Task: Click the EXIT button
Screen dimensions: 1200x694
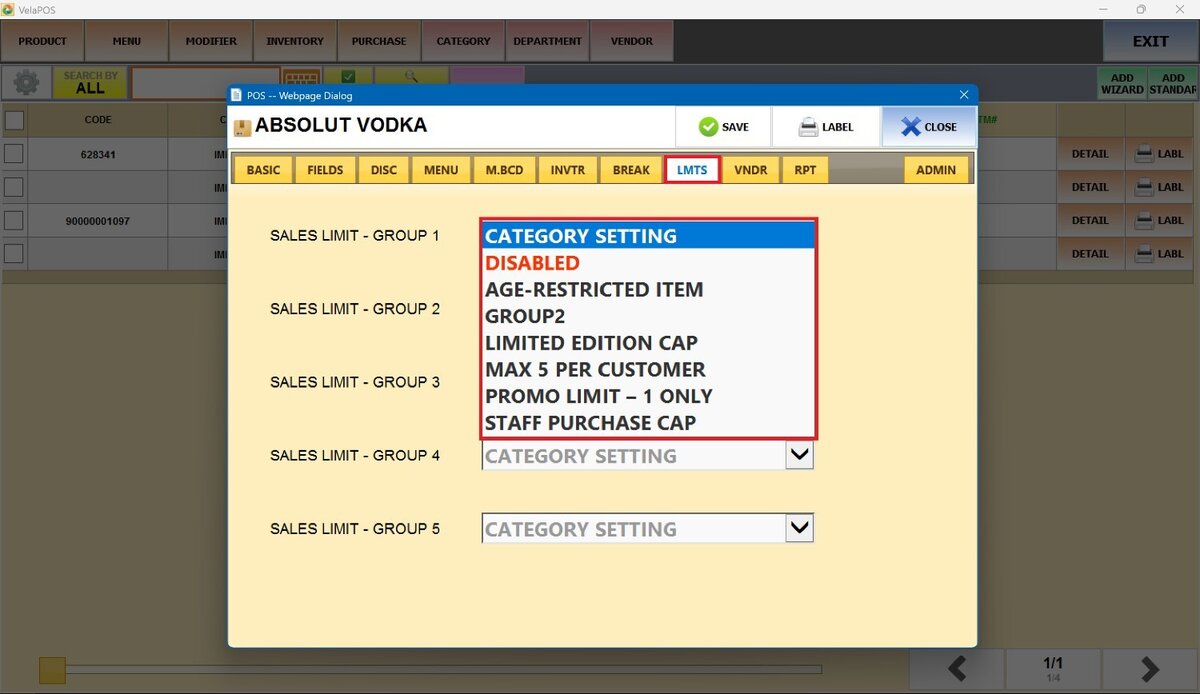Action: click(x=1150, y=41)
